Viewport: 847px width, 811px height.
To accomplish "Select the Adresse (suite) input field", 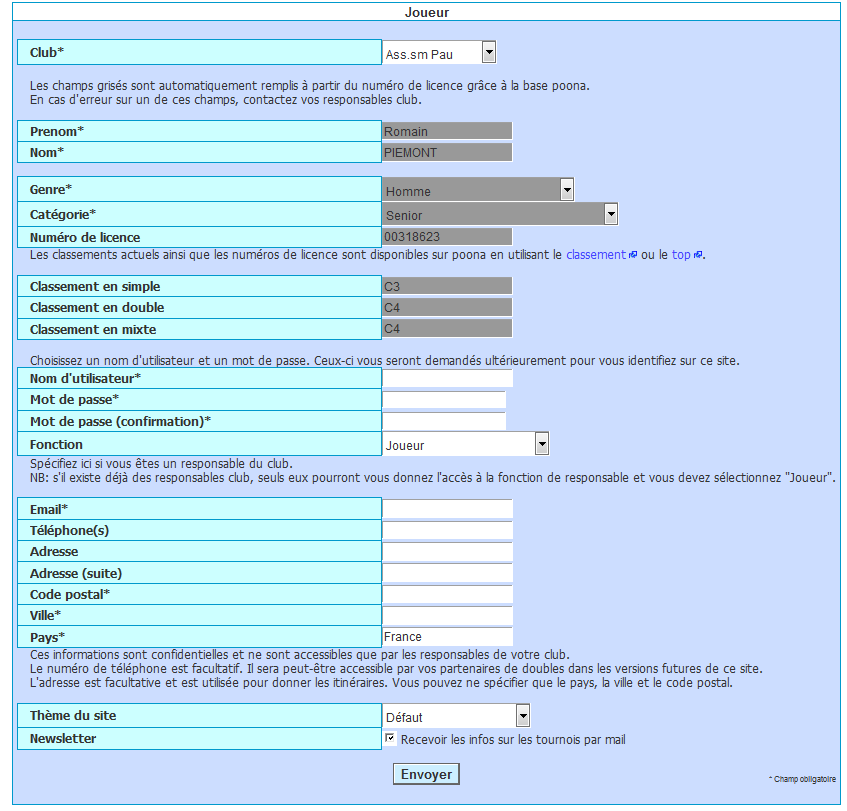I will point(447,573).
